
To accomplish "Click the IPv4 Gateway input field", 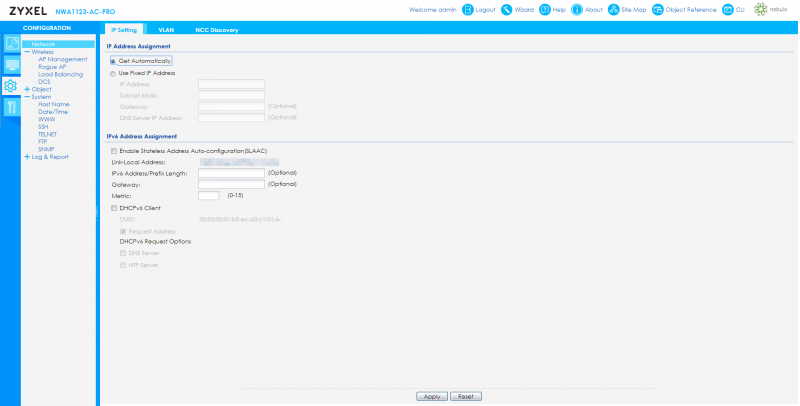I will pyautogui.click(x=231, y=107).
